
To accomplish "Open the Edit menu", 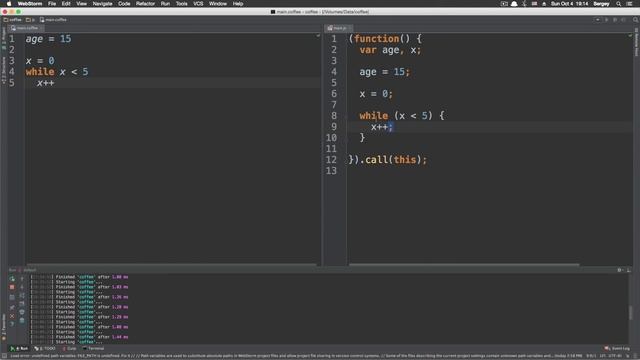I will 66,4.
